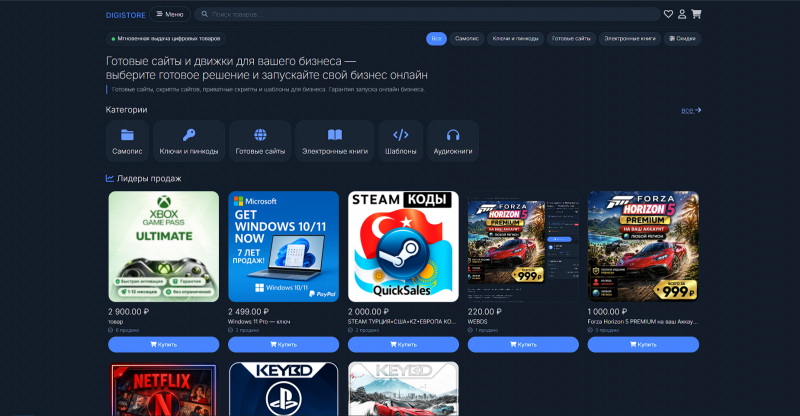800x416 pixels.
Task: Open the shopping cart icon in header
Action: tap(696, 14)
